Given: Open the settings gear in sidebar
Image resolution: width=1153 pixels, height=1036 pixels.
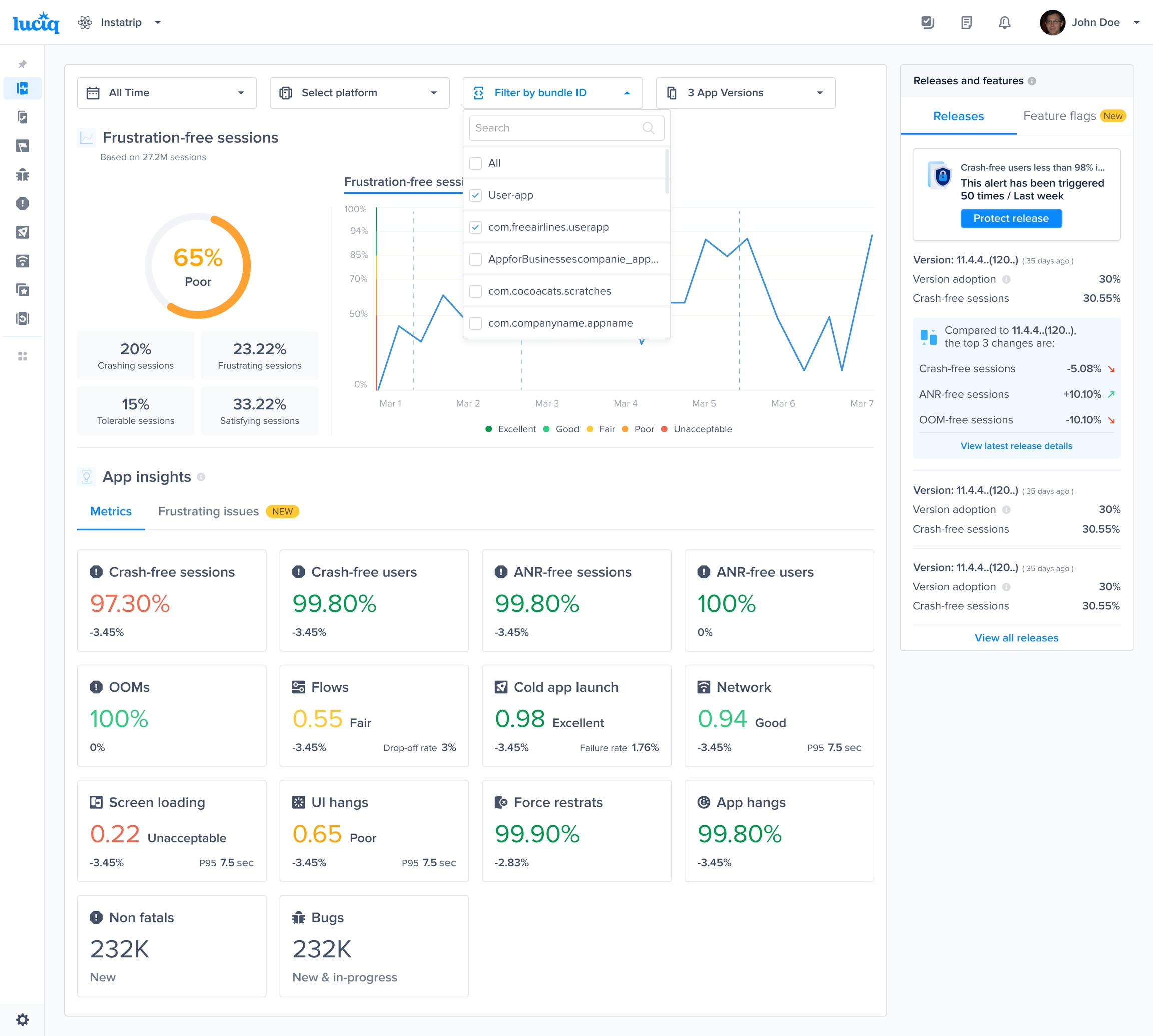Looking at the screenshot, I should [22, 1019].
